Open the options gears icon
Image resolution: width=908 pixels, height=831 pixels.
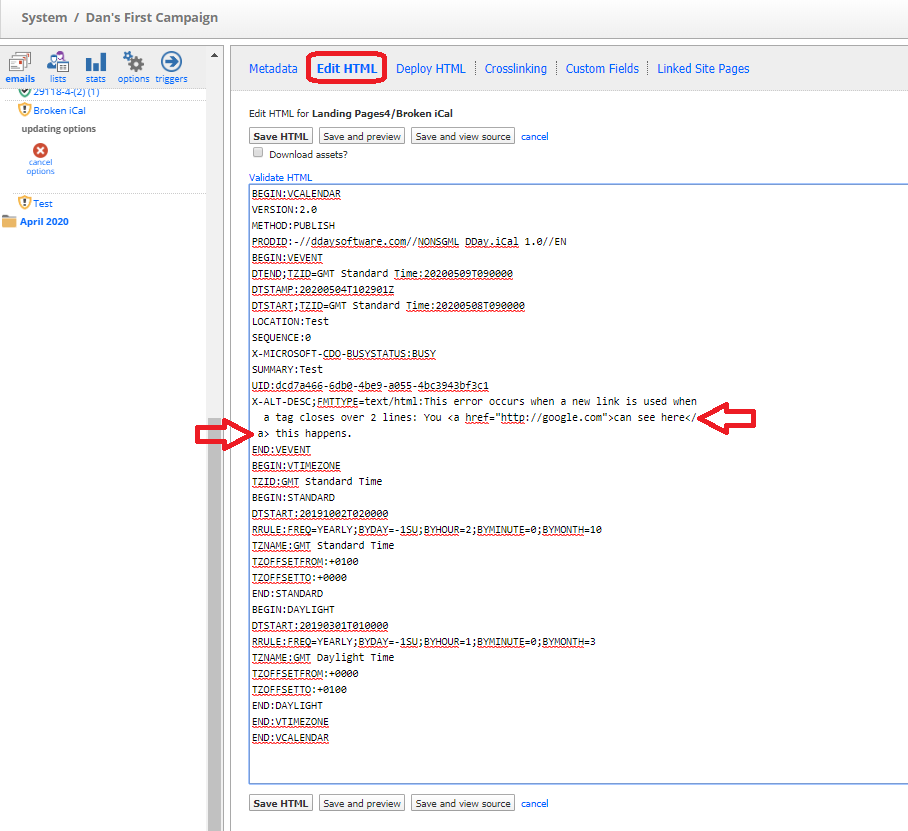tap(133, 61)
